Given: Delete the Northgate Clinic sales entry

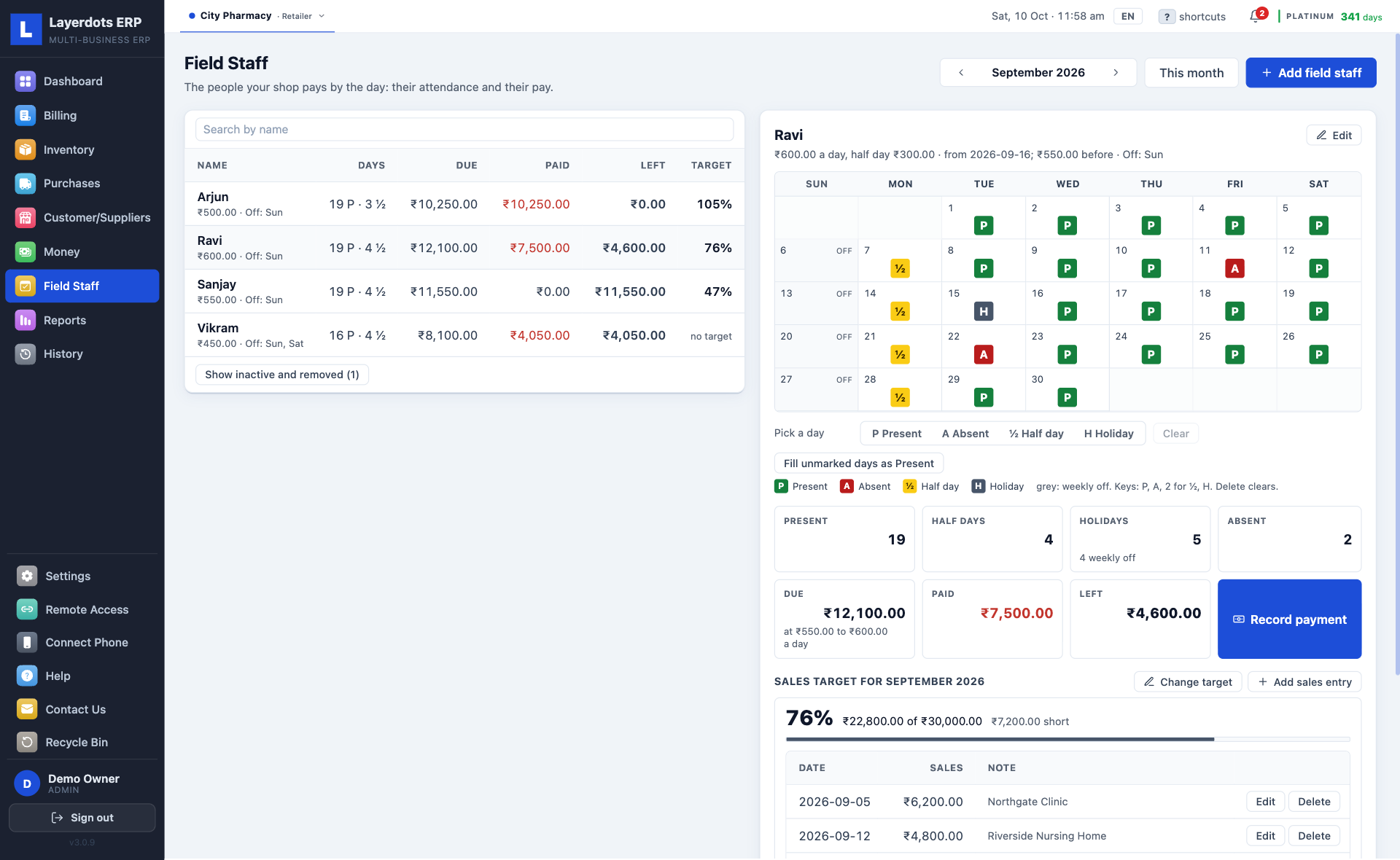Looking at the screenshot, I should pyautogui.click(x=1314, y=802).
